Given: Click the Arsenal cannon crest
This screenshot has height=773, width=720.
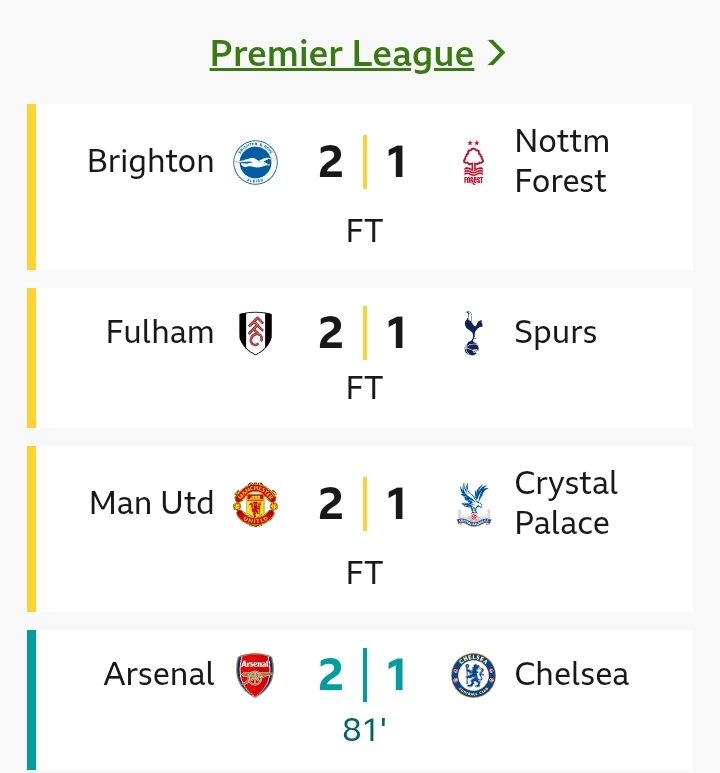Looking at the screenshot, I should (255, 675).
